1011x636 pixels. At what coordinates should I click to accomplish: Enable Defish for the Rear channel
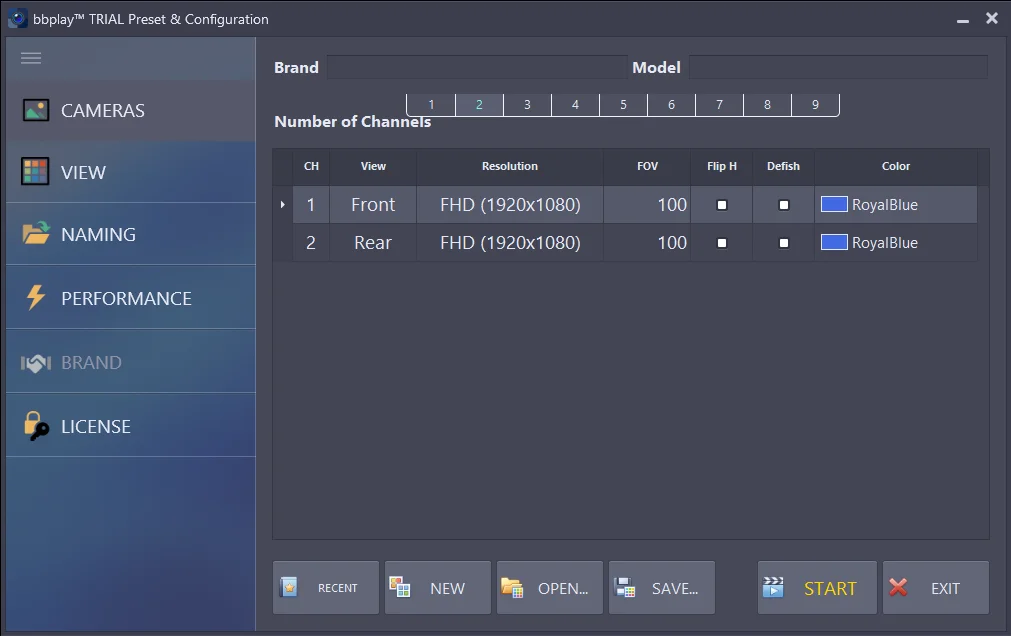click(x=784, y=243)
